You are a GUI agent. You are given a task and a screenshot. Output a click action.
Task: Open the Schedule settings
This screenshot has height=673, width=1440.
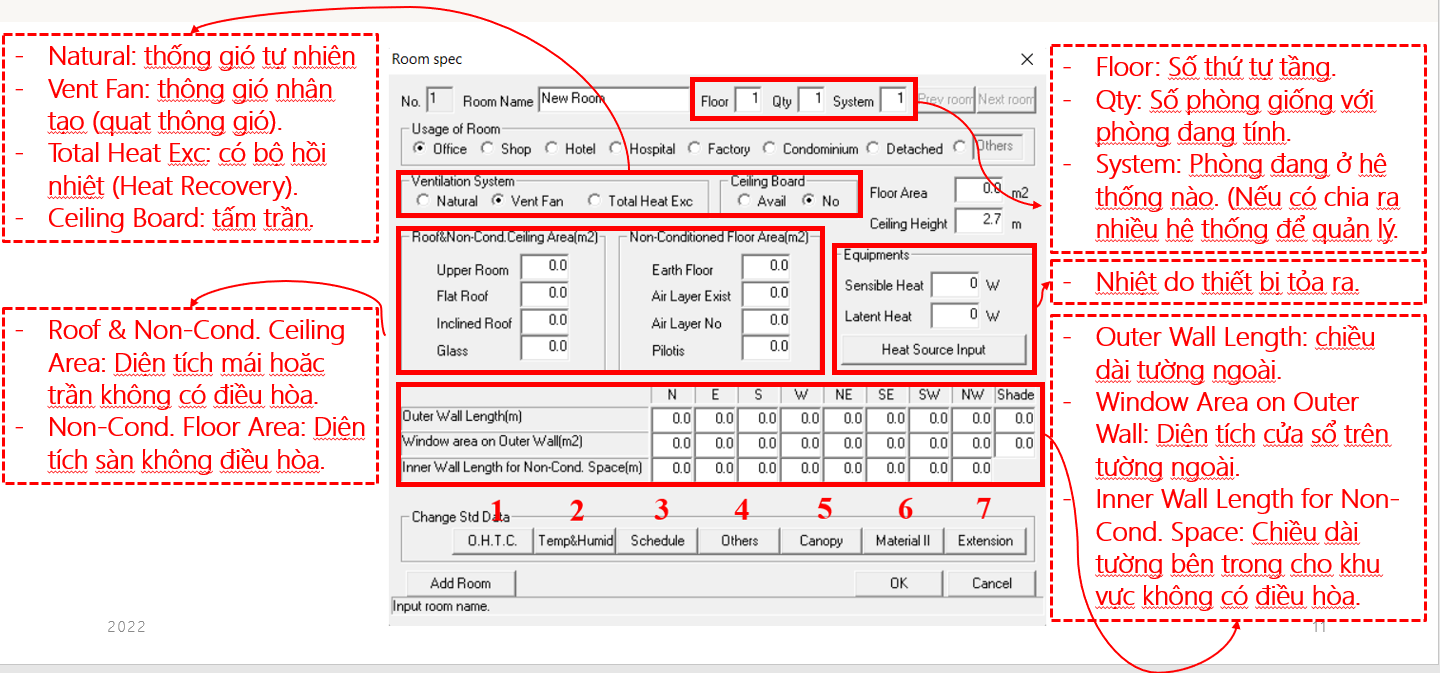coord(657,541)
